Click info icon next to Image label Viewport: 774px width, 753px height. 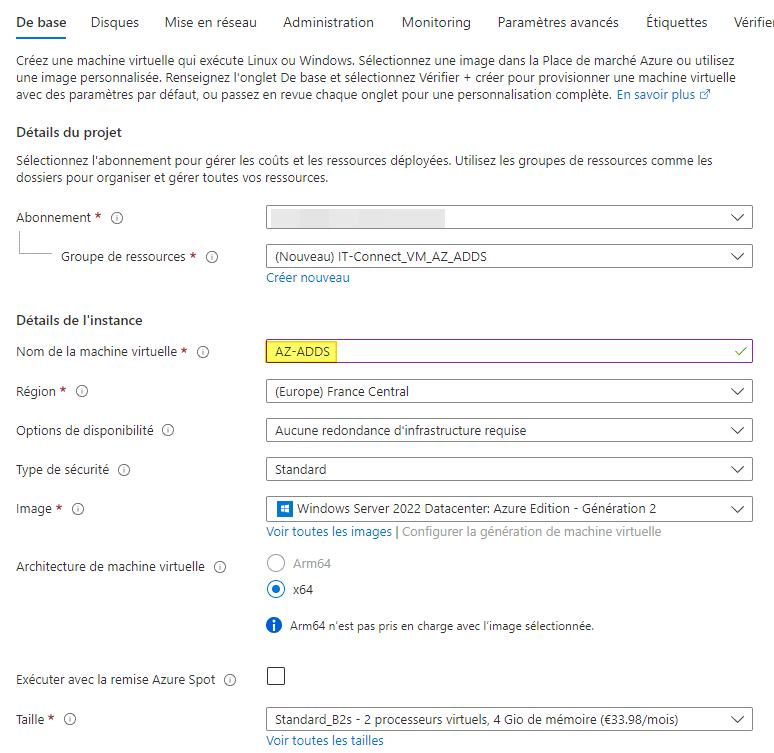(x=78, y=509)
